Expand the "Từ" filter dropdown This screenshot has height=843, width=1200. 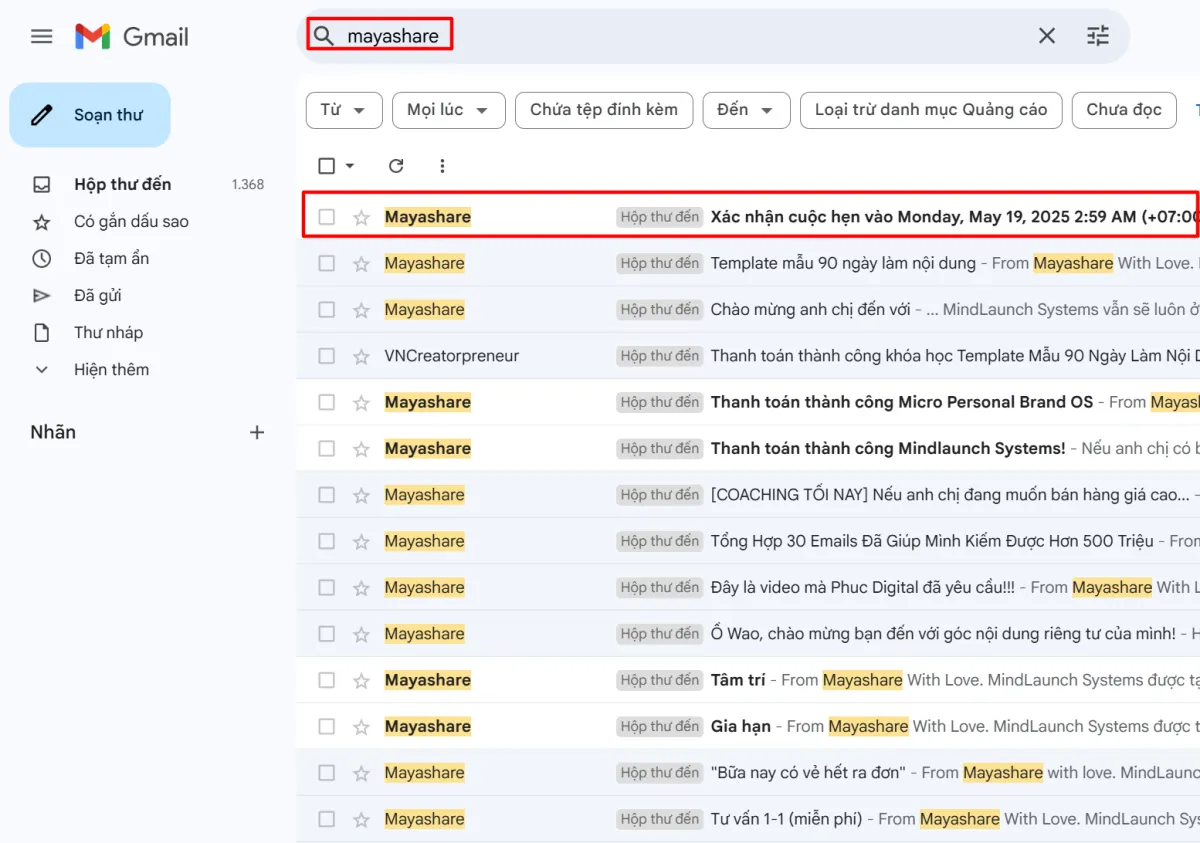(343, 110)
